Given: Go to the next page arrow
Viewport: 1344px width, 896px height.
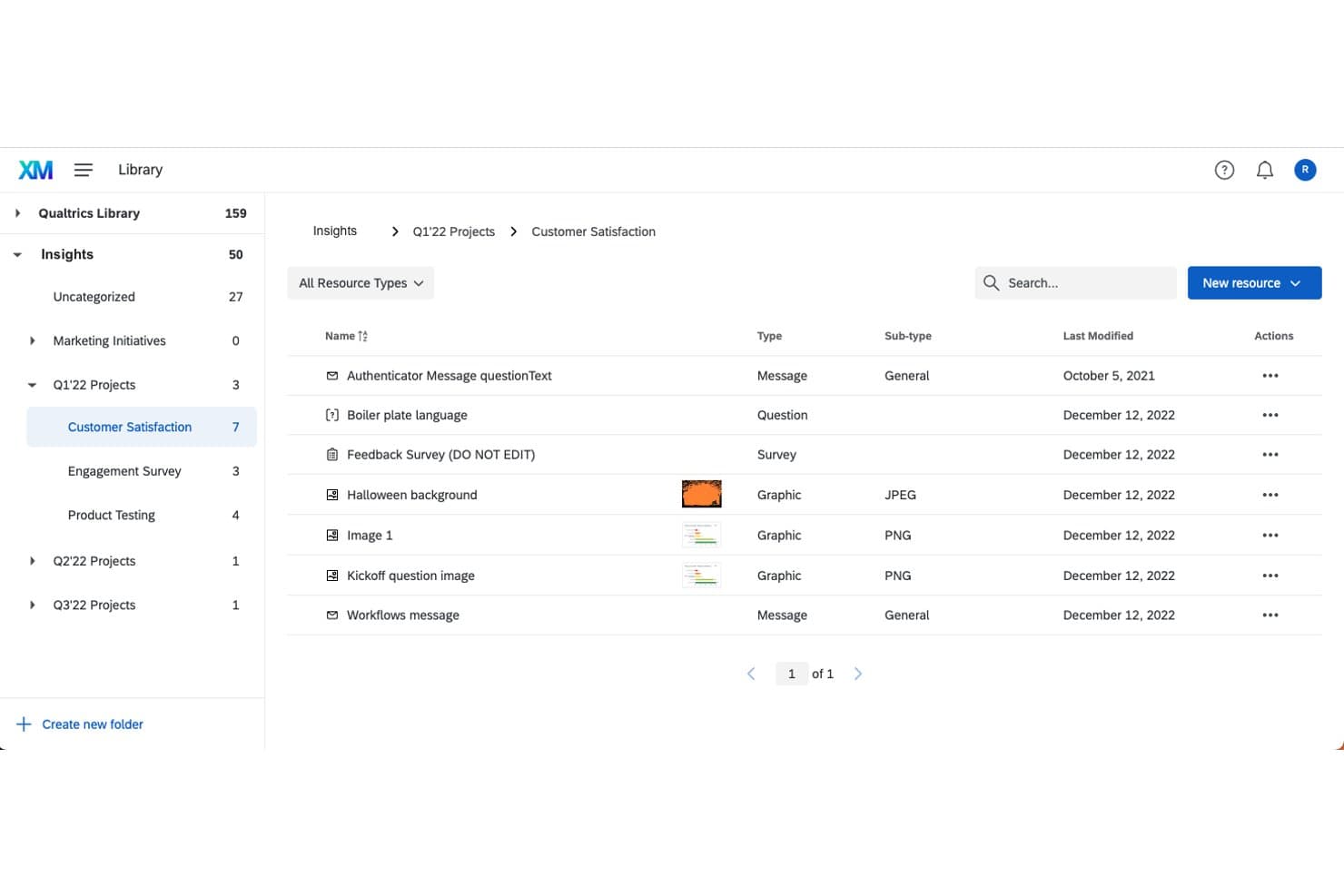Looking at the screenshot, I should click(858, 674).
